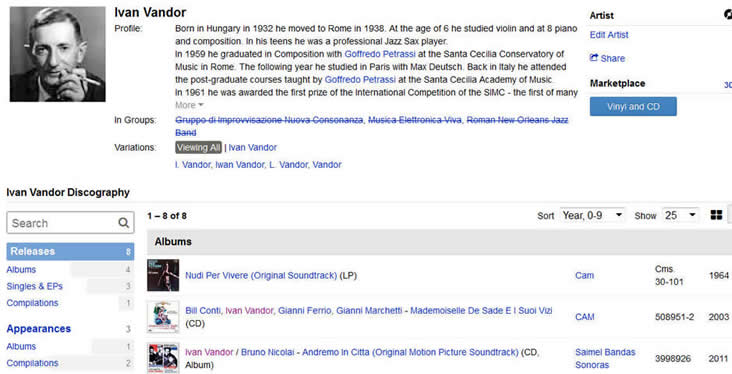This screenshot has width=732, height=374.
Task: Open Mademoiselle De Sade cover thumbnail
Action: click(x=163, y=317)
